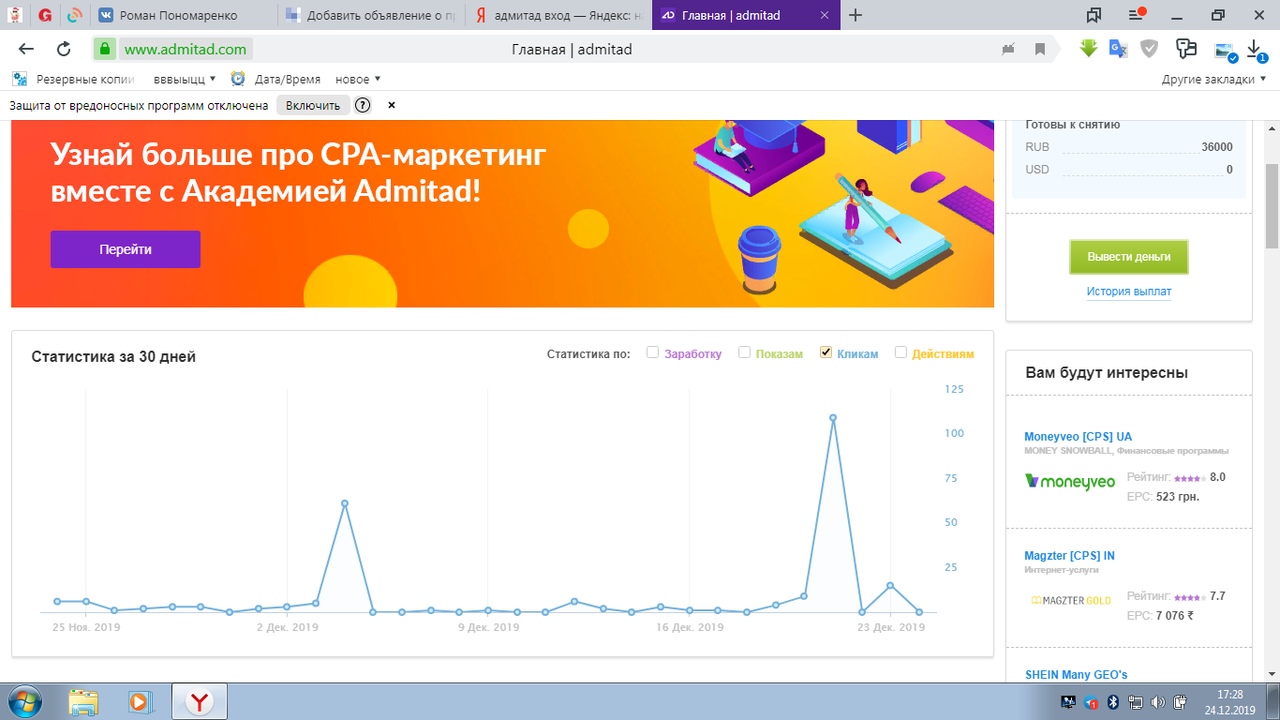
Task: Click the green download arrow extension icon
Action: (1089, 48)
